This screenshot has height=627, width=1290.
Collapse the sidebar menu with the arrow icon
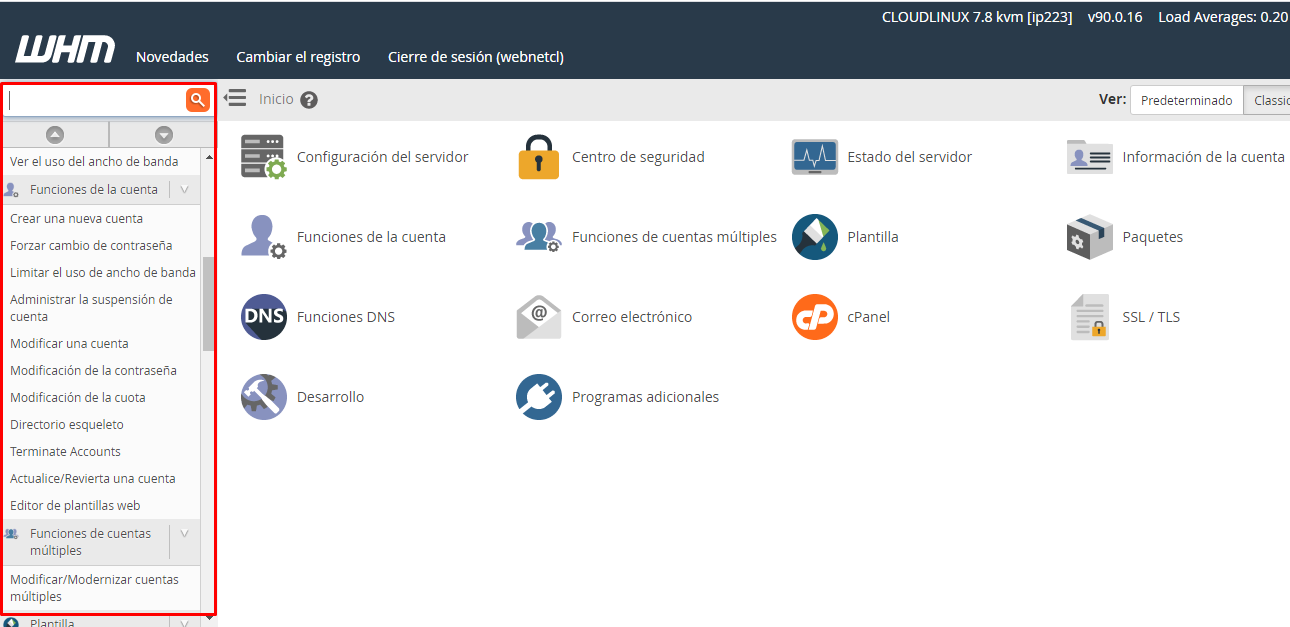[x=235, y=98]
